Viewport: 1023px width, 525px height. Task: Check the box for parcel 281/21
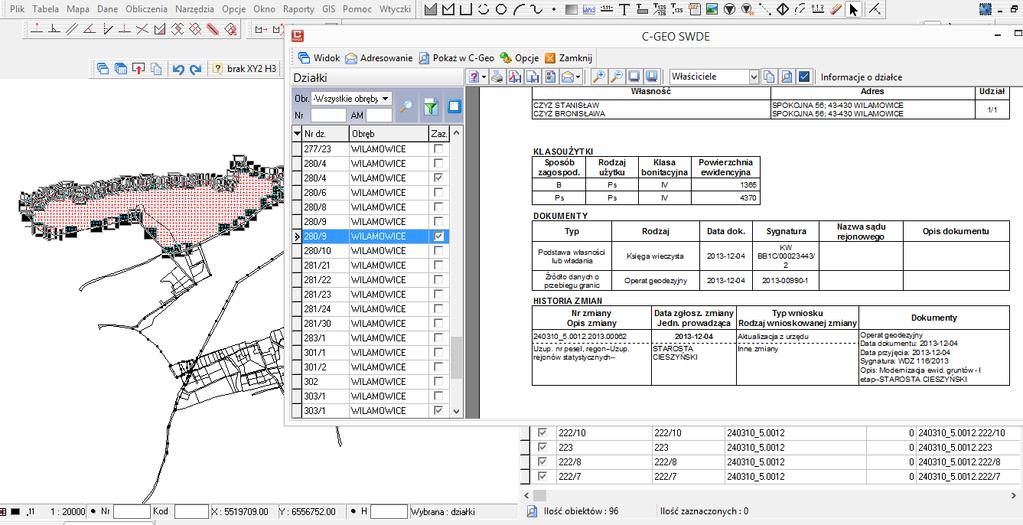(x=439, y=265)
